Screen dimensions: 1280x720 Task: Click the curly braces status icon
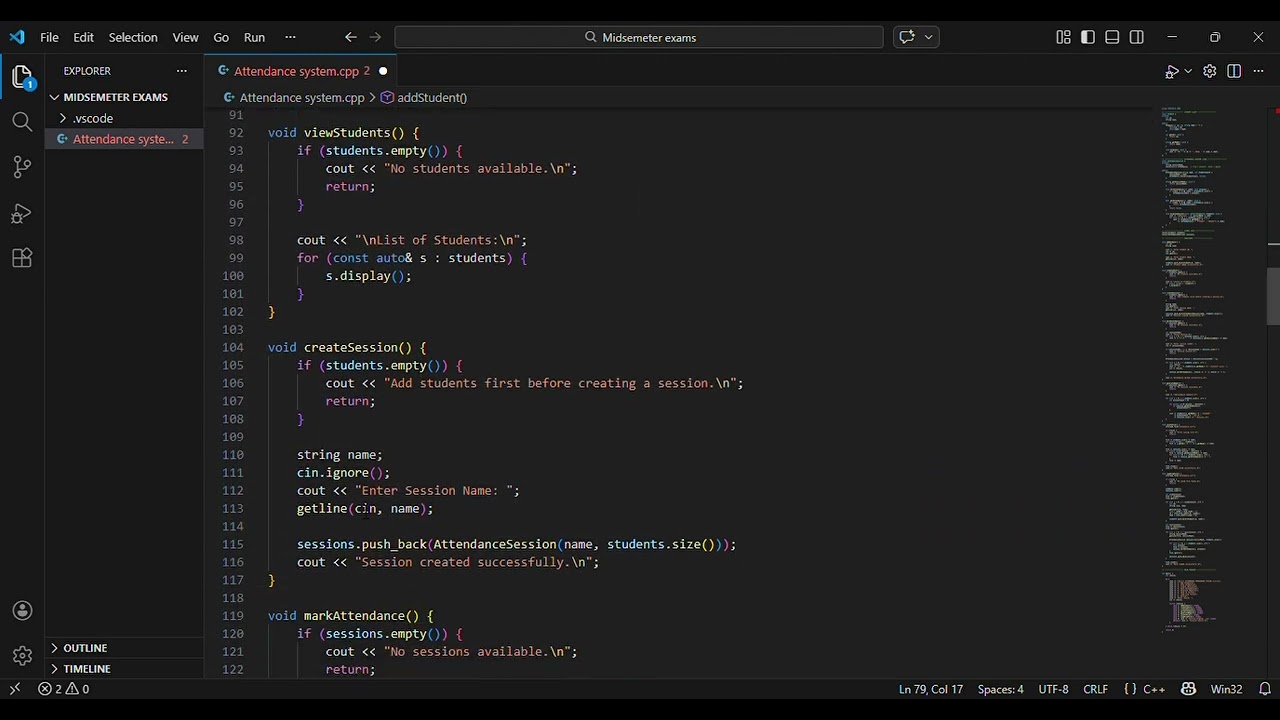click(x=1130, y=689)
